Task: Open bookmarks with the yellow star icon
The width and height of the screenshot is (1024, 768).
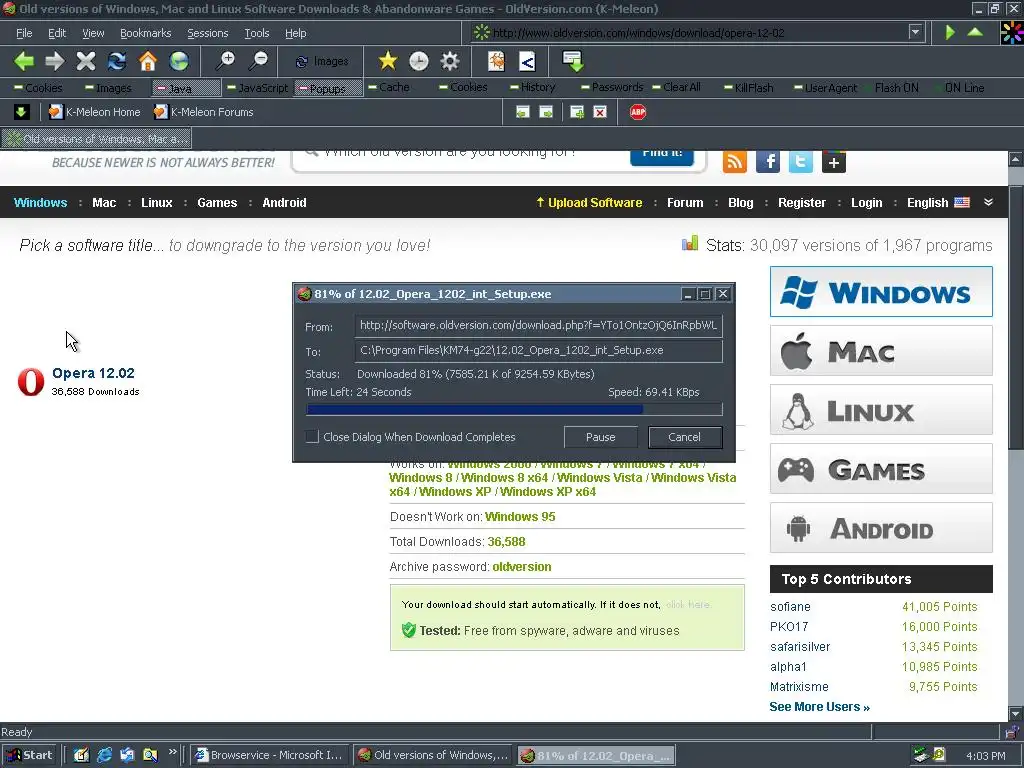Action: tap(388, 61)
